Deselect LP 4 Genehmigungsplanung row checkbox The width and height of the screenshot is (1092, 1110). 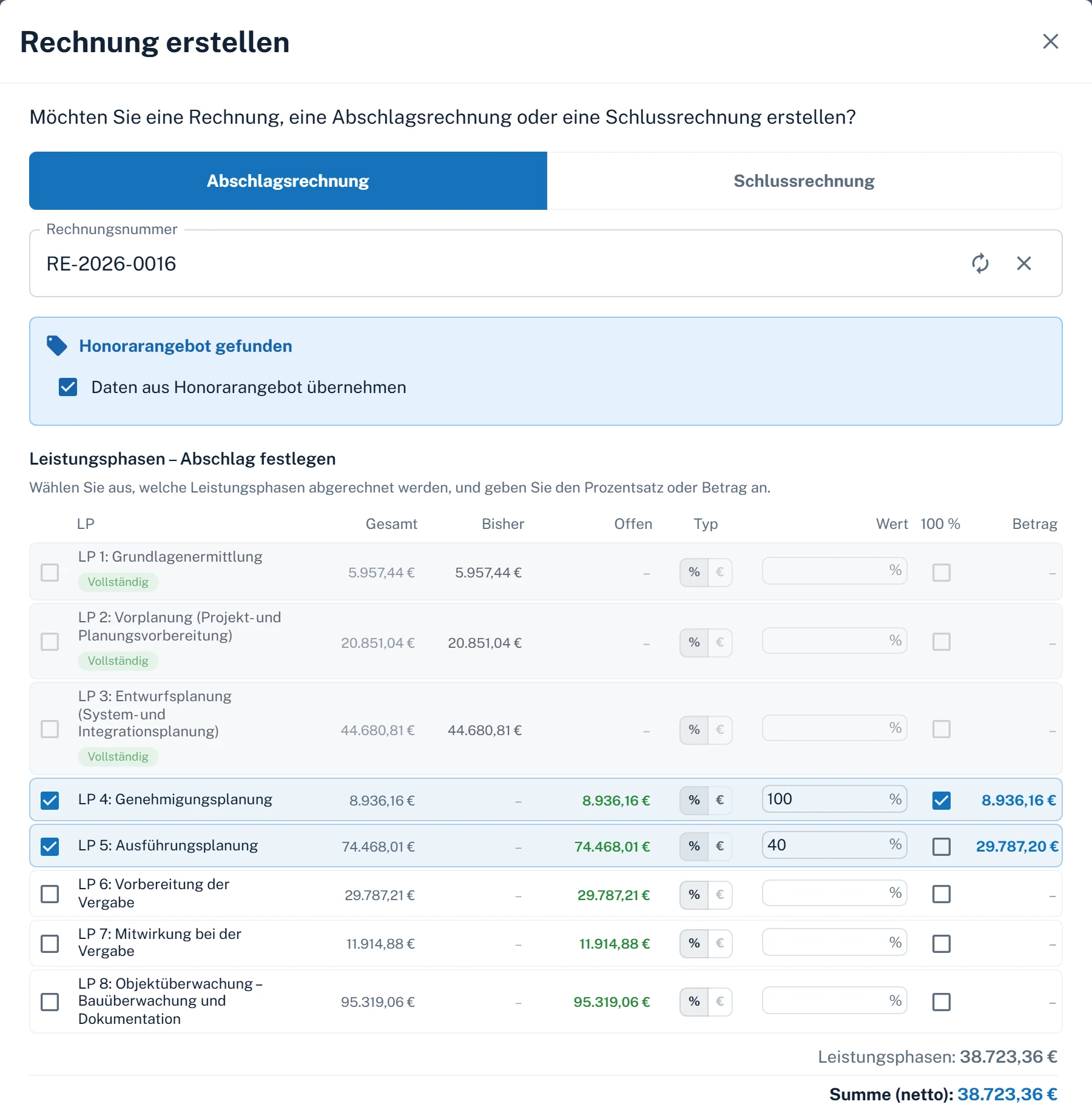(50, 801)
